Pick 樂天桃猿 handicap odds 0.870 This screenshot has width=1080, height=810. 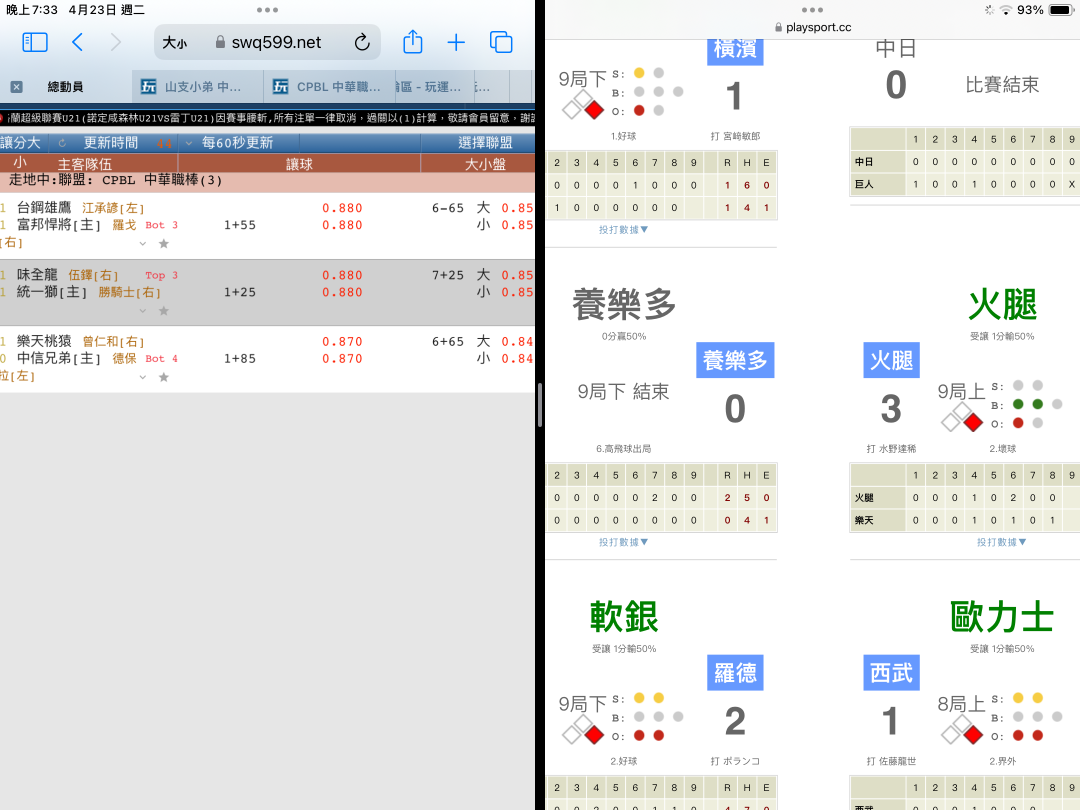pos(342,342)
